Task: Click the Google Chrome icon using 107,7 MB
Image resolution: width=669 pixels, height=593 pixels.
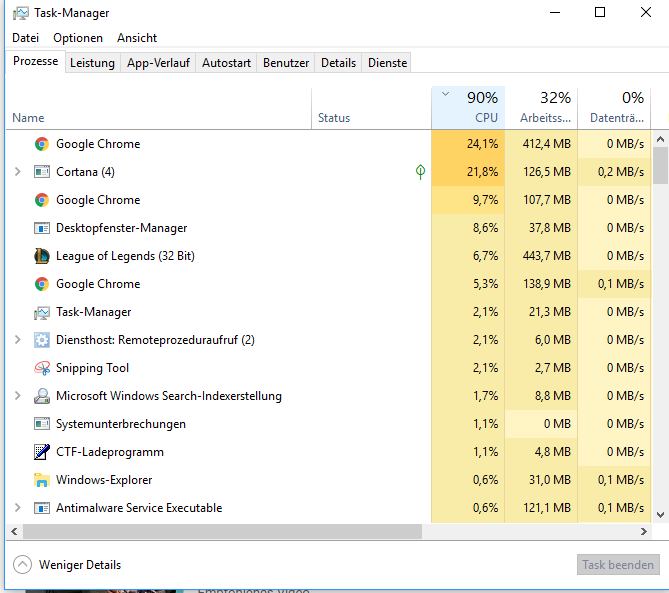Action: tap(42, 200)
